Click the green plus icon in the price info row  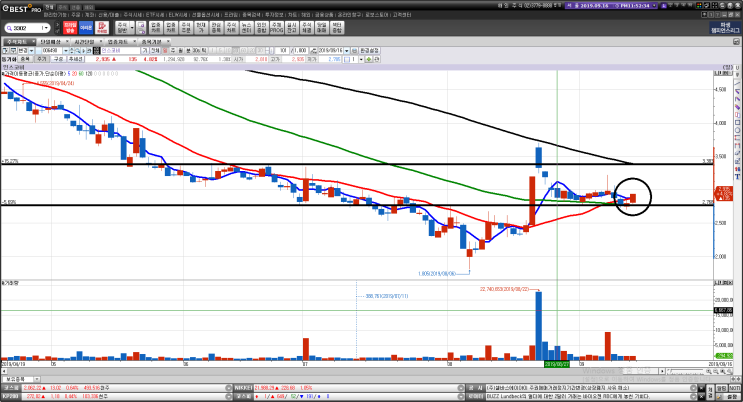point(368,59)
